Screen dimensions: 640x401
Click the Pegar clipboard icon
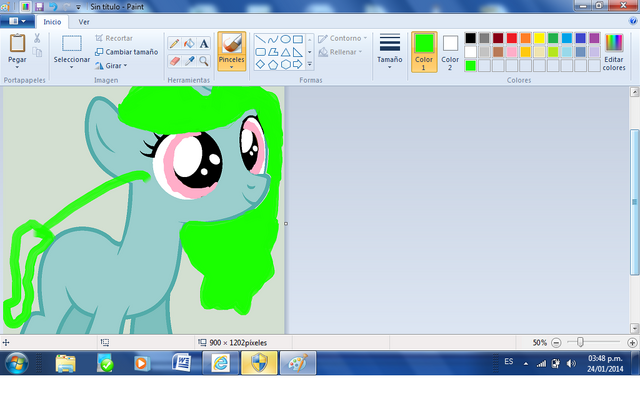click(17, 43)
